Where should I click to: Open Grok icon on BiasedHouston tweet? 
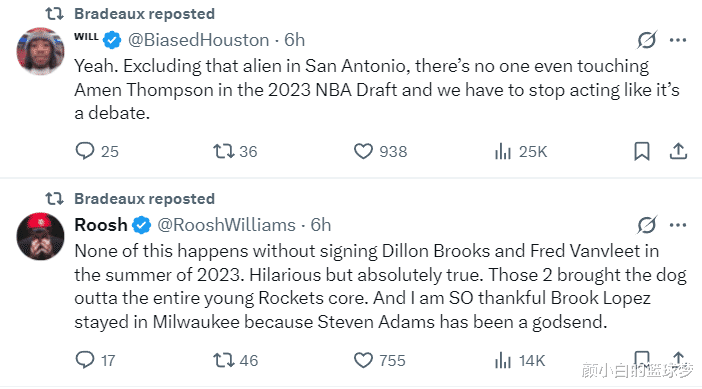(x=647, y=40)
